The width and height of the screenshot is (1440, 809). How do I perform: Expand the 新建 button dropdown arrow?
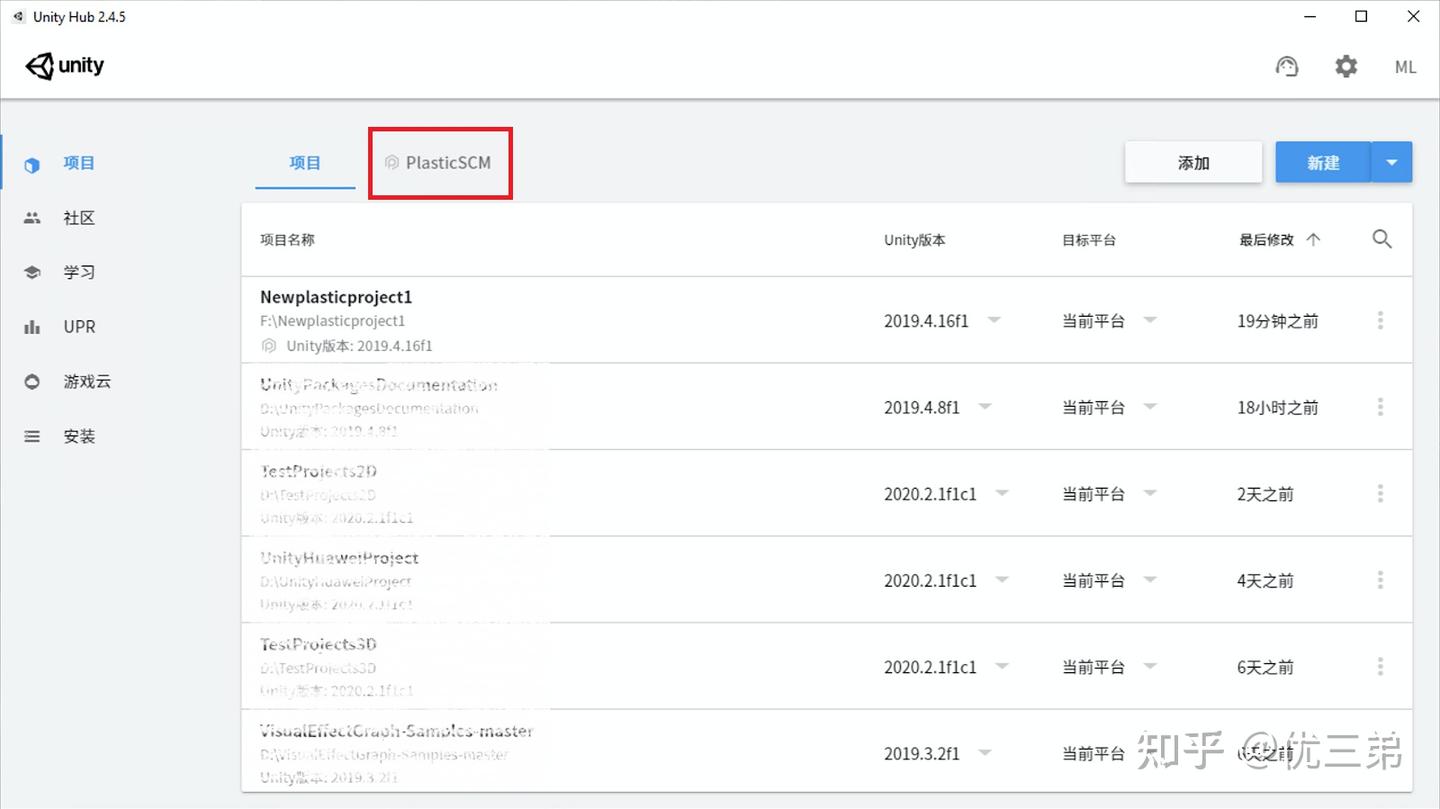click(1392, 161)
